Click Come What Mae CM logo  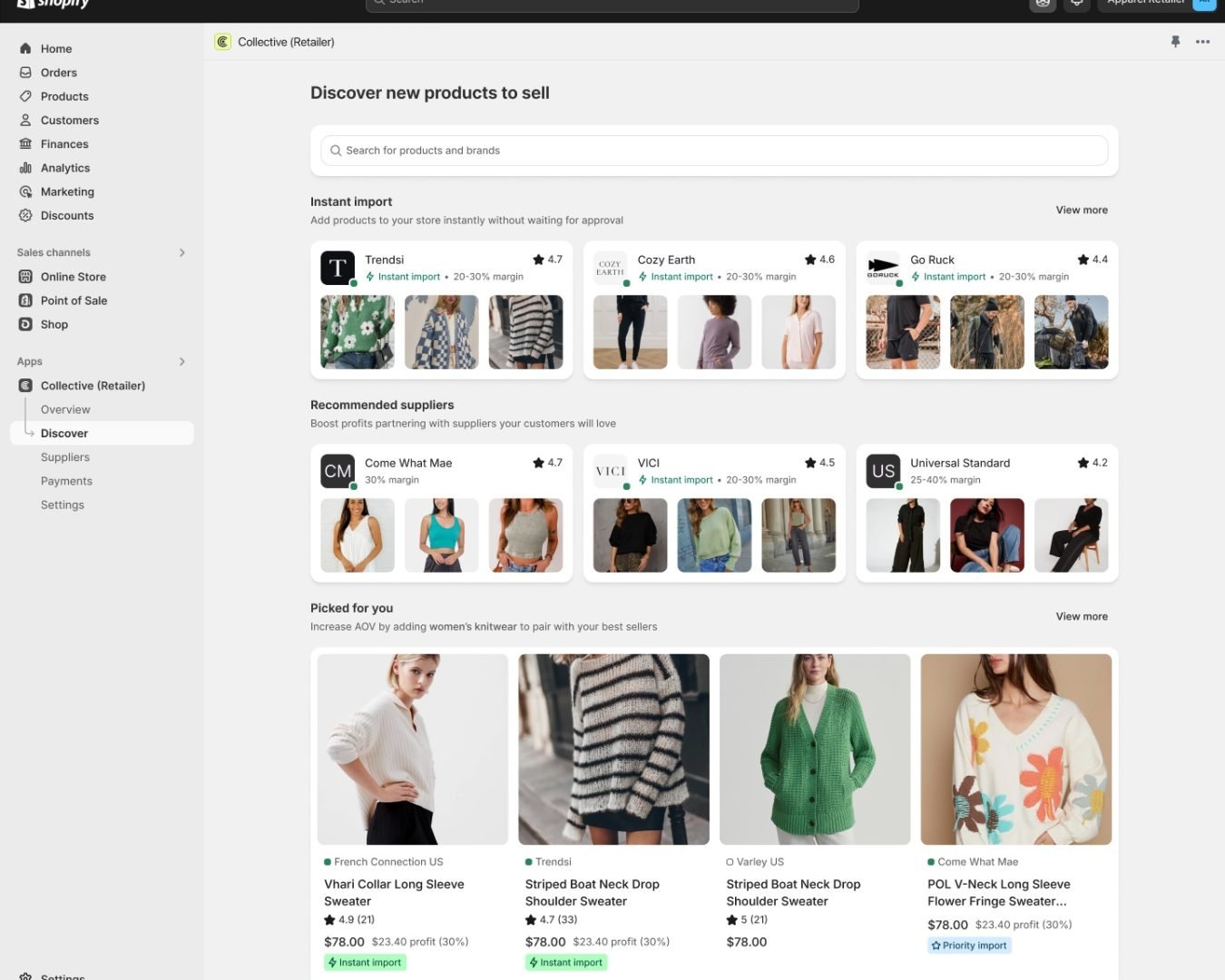point(338,471)
